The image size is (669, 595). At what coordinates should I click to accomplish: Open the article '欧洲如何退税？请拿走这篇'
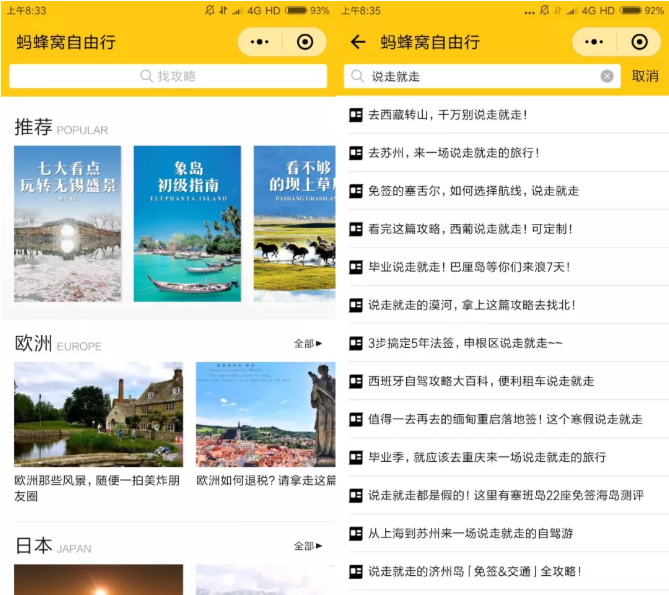tap(266, 481)
